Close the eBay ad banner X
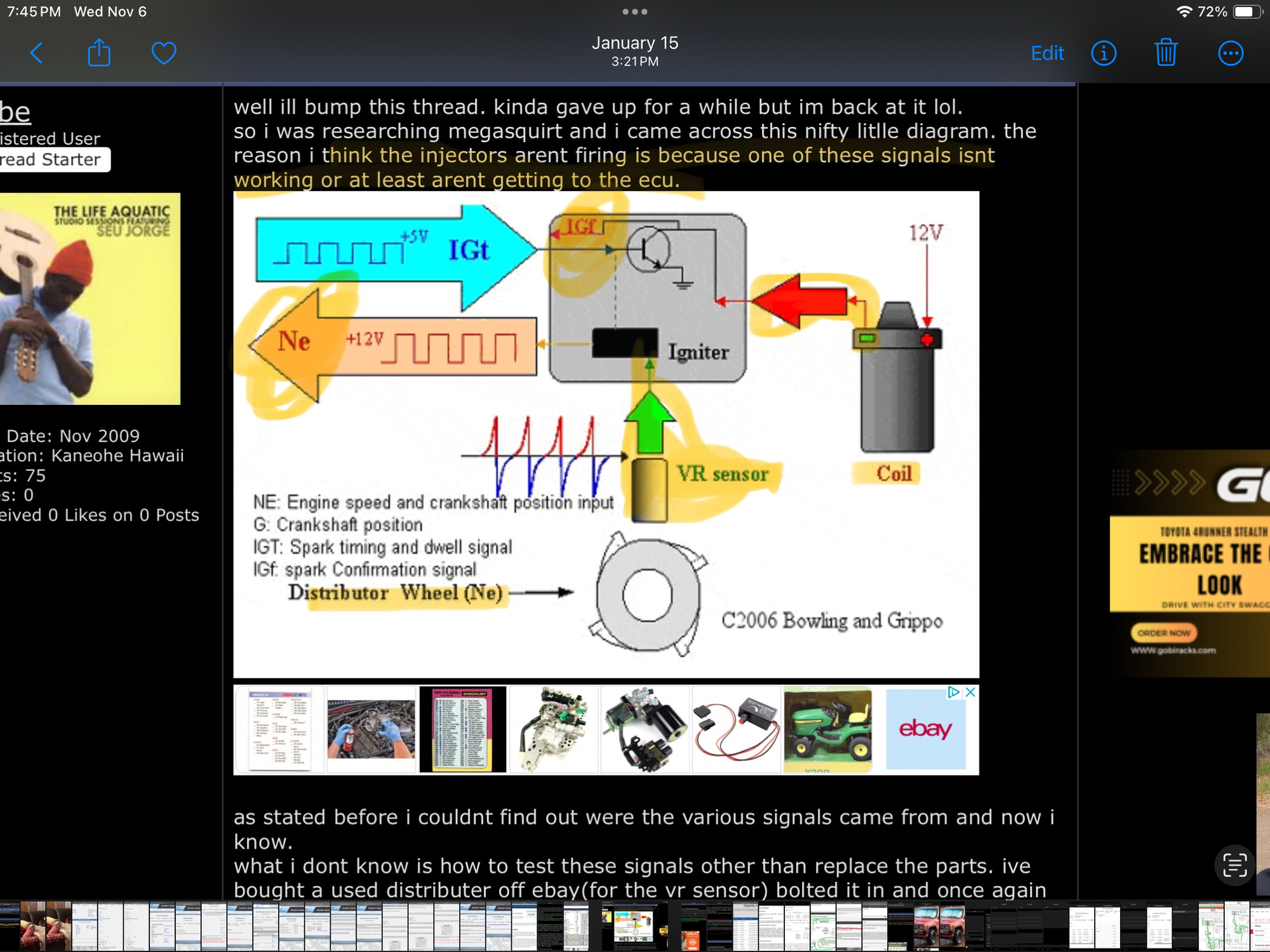1270x952 pixels. coord(970,692)
